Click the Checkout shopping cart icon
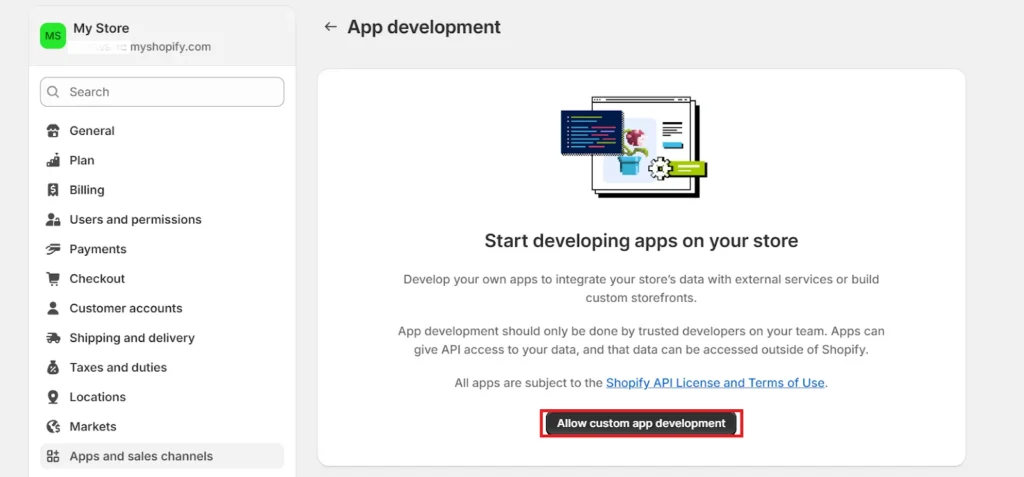 click(53, 279)
